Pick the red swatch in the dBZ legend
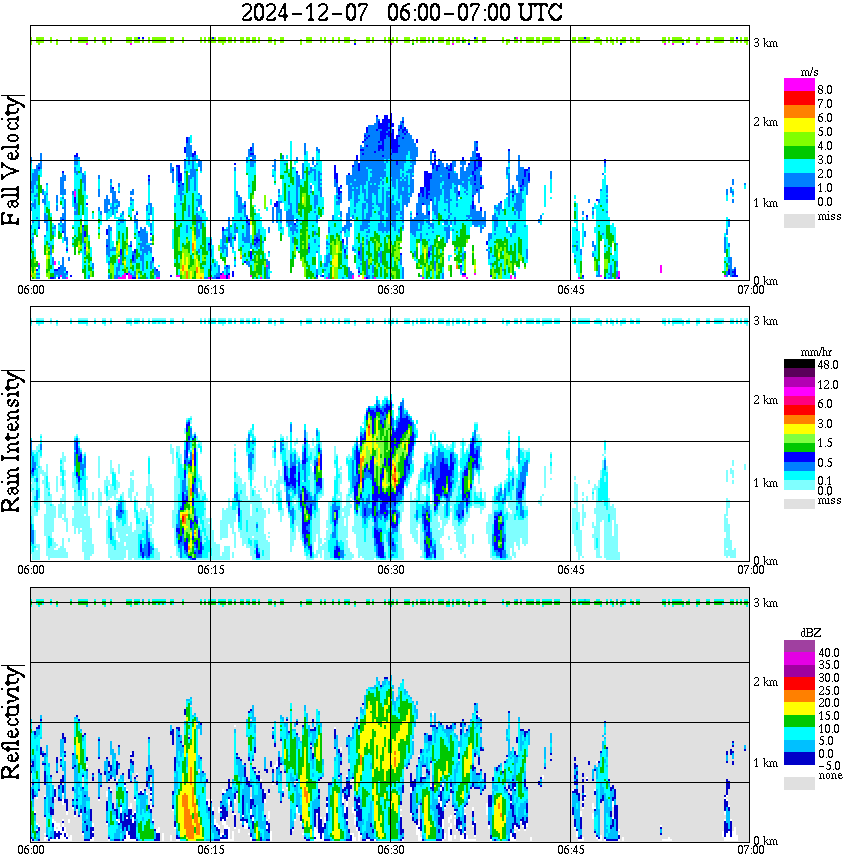Screen dimensions: 850x868 (799, 683)
